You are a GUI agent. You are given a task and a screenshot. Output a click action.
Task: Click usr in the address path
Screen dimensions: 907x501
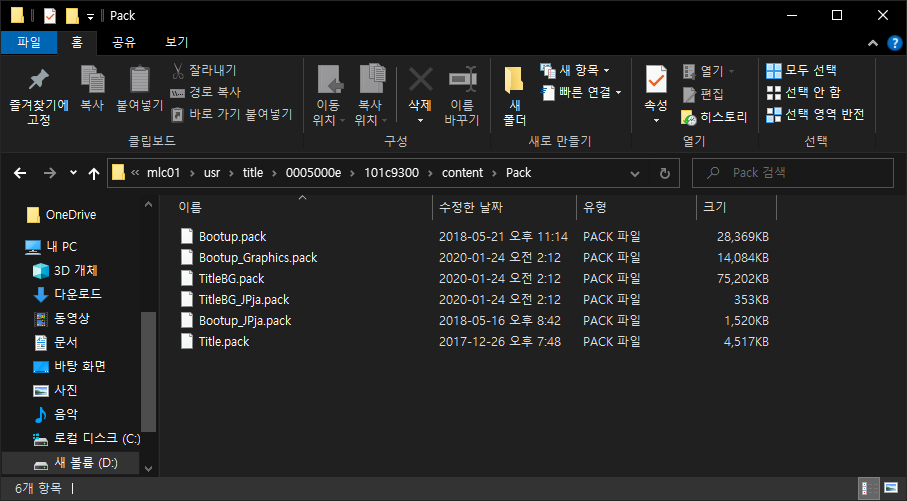click(212, 173)
